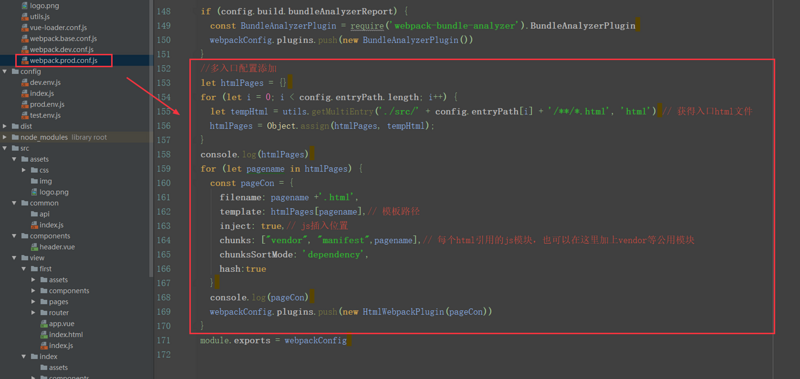The image size is (800, 379).
Task: Click line number 148 in the gutter
Action: point(164,11)
